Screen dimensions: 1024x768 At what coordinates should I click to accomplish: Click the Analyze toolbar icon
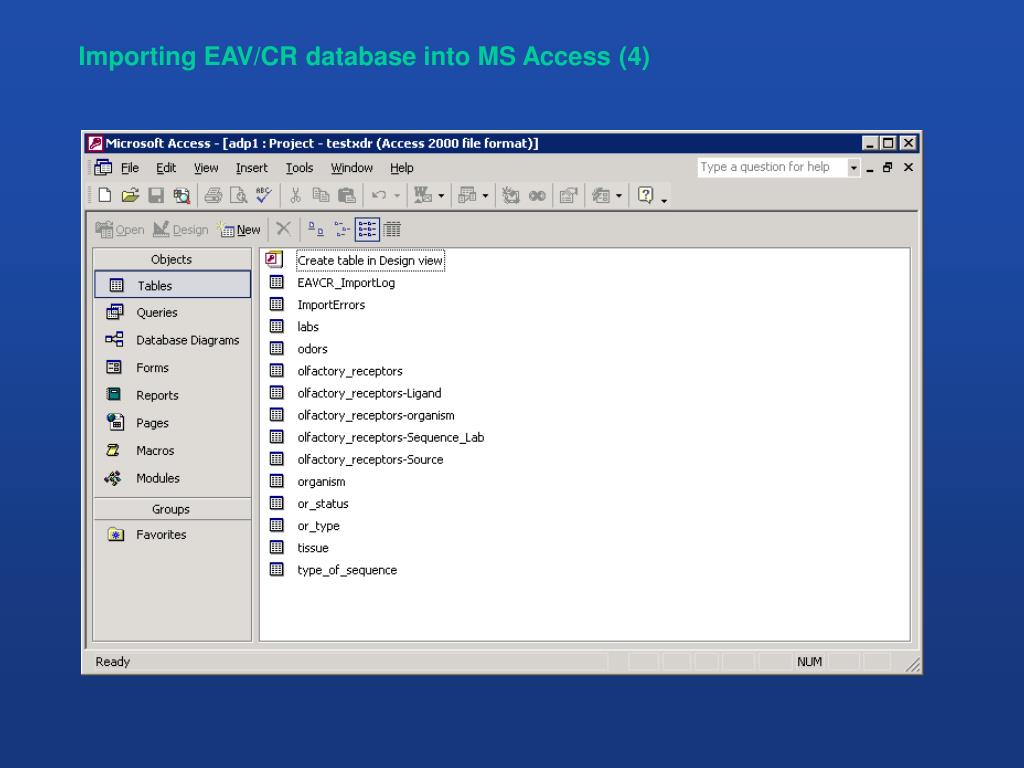point(467,195)
